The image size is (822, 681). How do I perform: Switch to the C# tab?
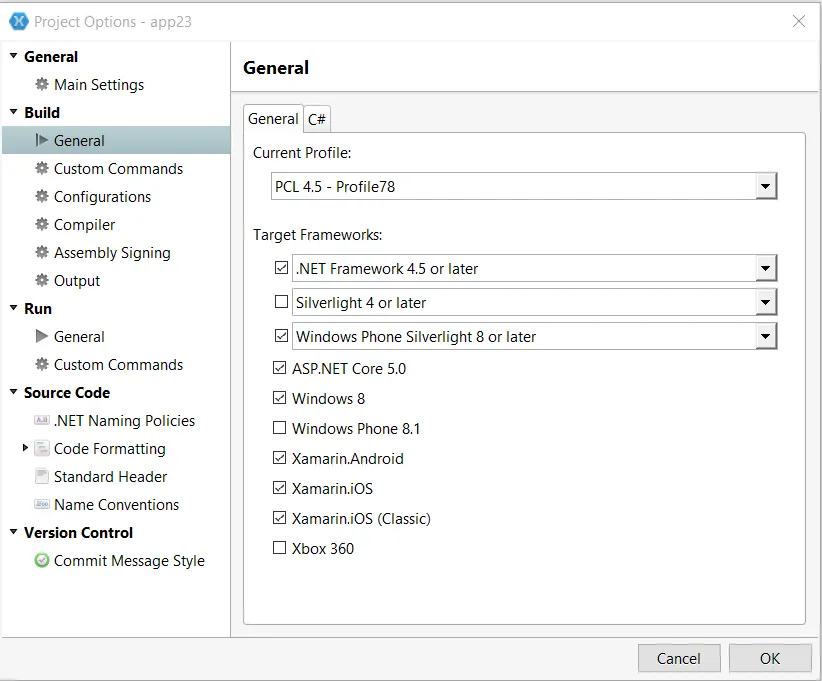coord(317,119)
